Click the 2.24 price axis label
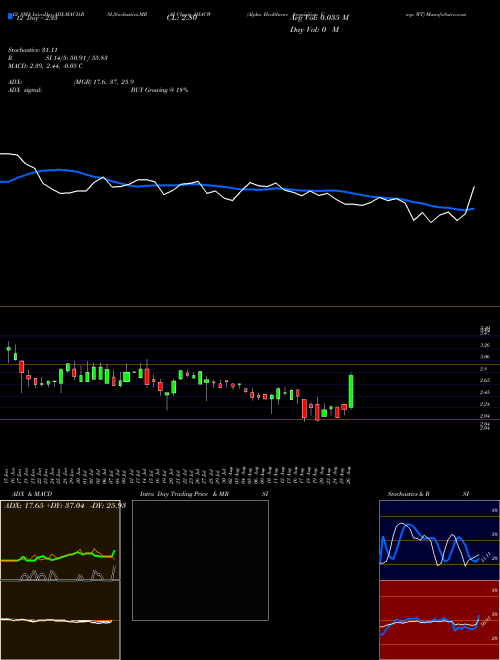 [x=485, y=404]
